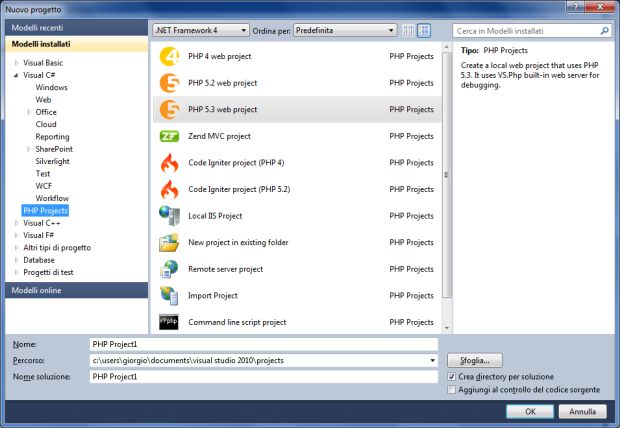This screenshot has height=428, width=620.
Task: Open the Modelli online section
Action: pos(77,290)
